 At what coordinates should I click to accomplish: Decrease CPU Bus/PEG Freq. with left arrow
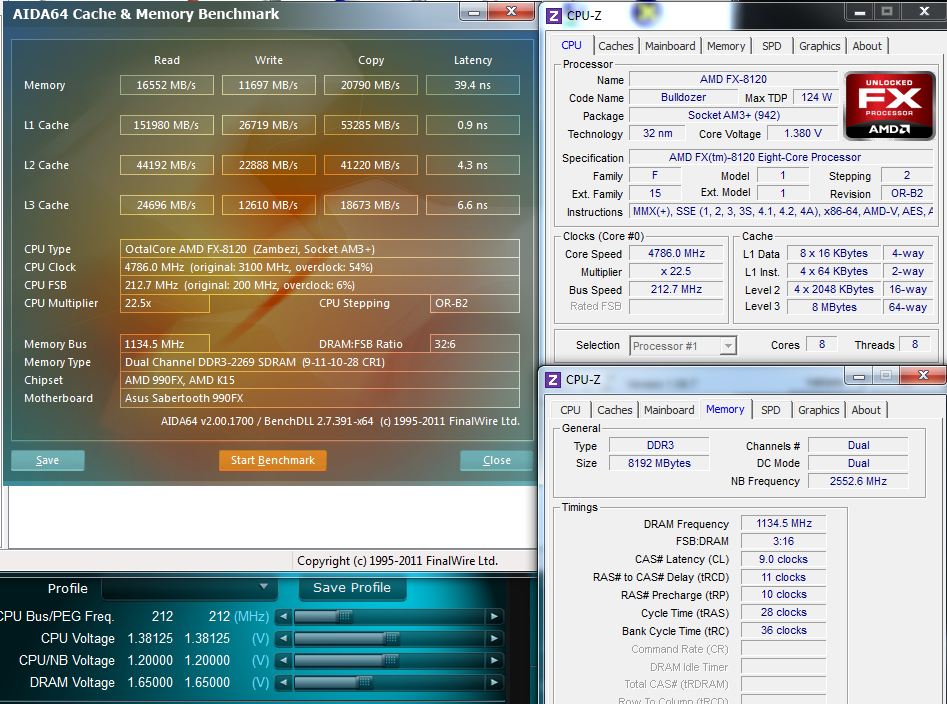point(284,617)
